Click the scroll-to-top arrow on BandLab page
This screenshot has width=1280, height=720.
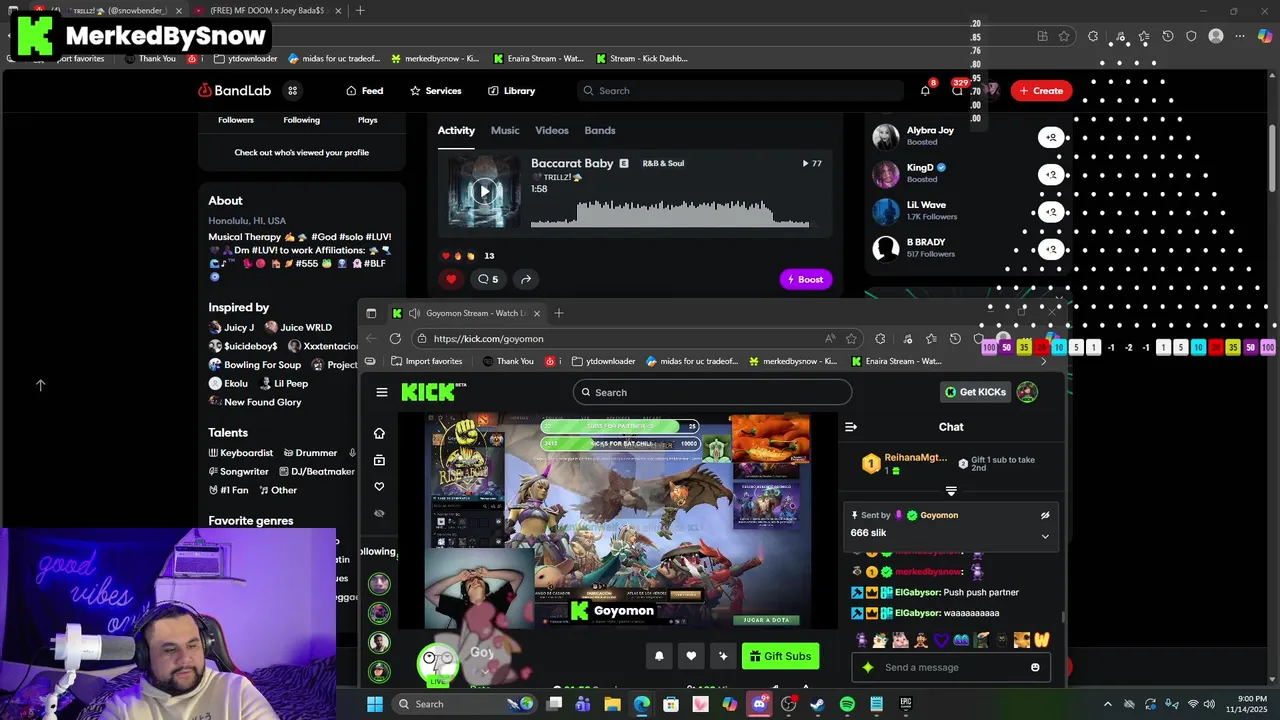41,385
